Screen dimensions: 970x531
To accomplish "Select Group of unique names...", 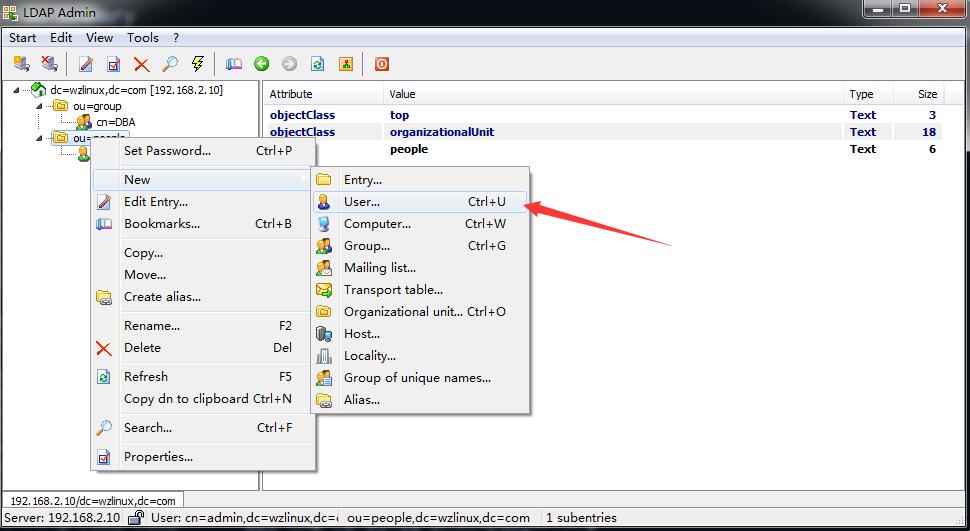I will 420,378.
